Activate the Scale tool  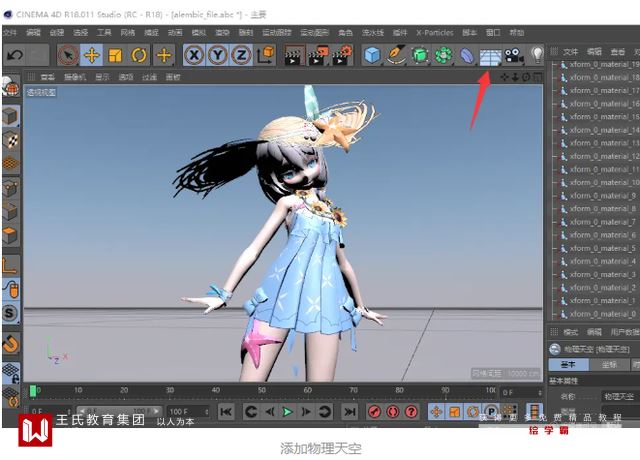tap(115, 55)
